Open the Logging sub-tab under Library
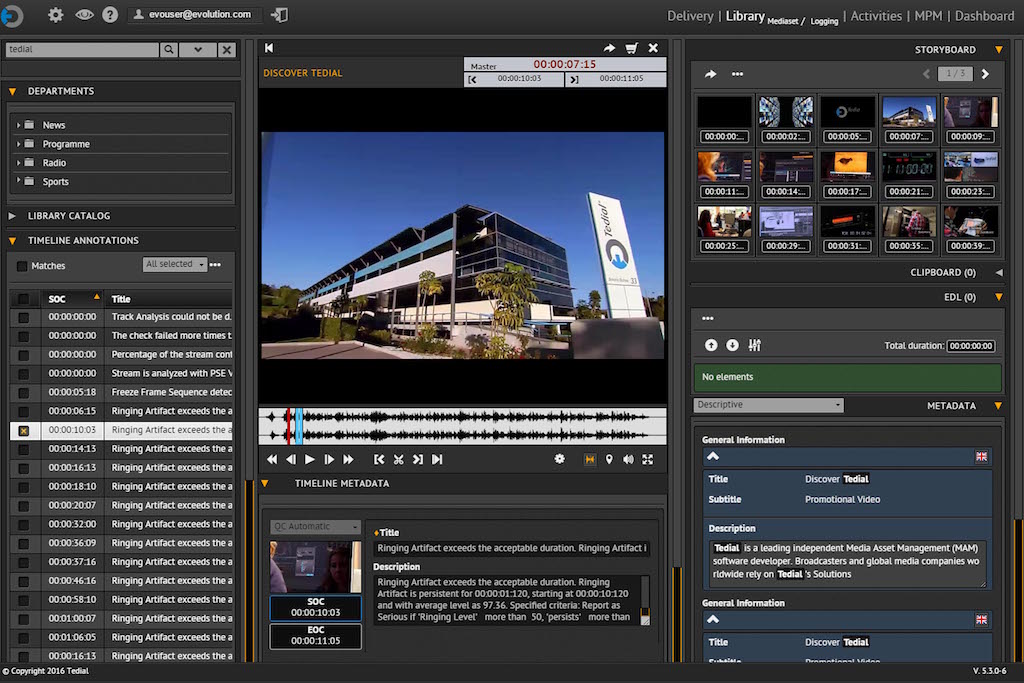The height and width of the screenshot is (683, 1024). [824, 22]
